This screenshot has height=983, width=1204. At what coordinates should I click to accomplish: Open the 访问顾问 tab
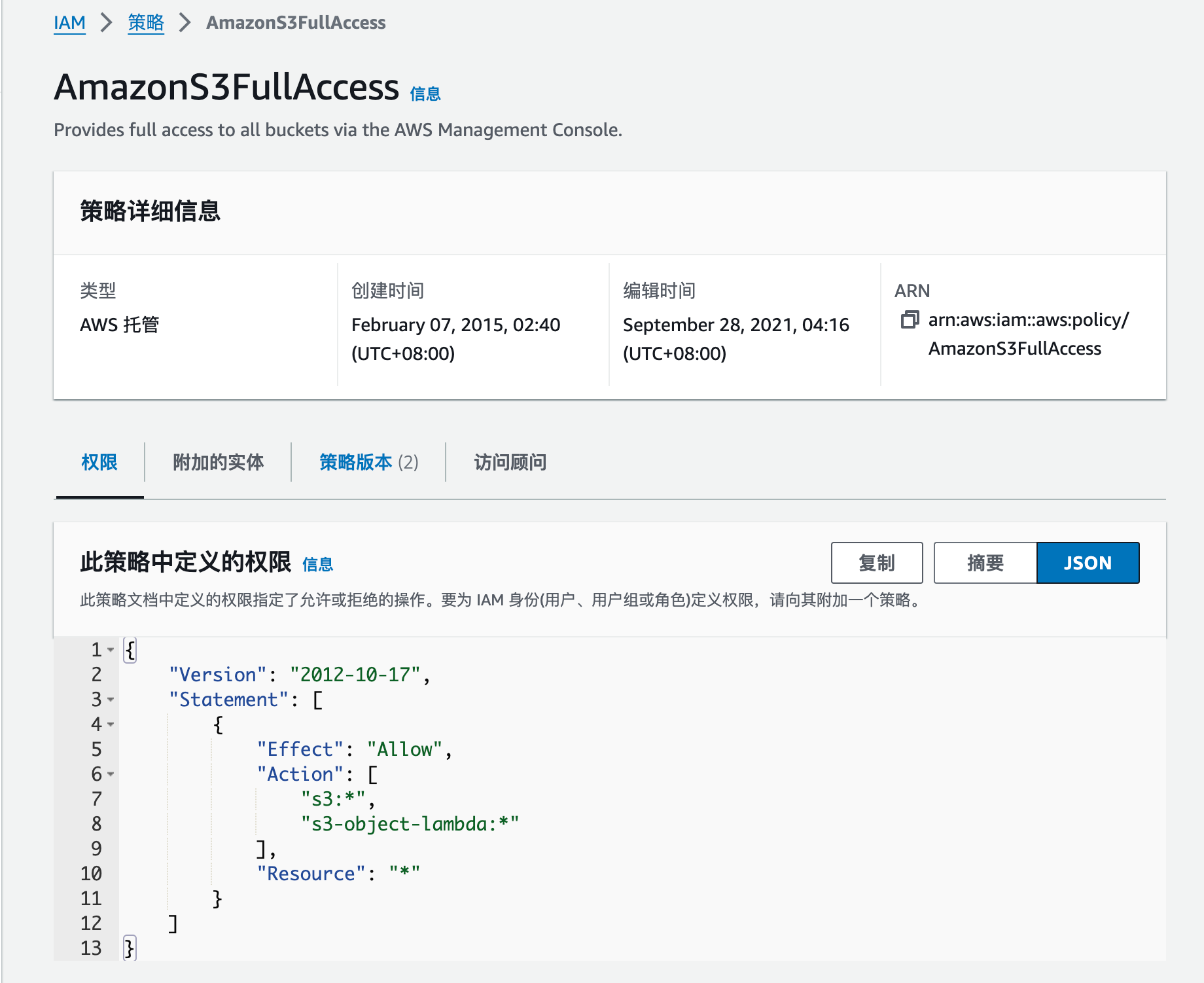[510, 462]
